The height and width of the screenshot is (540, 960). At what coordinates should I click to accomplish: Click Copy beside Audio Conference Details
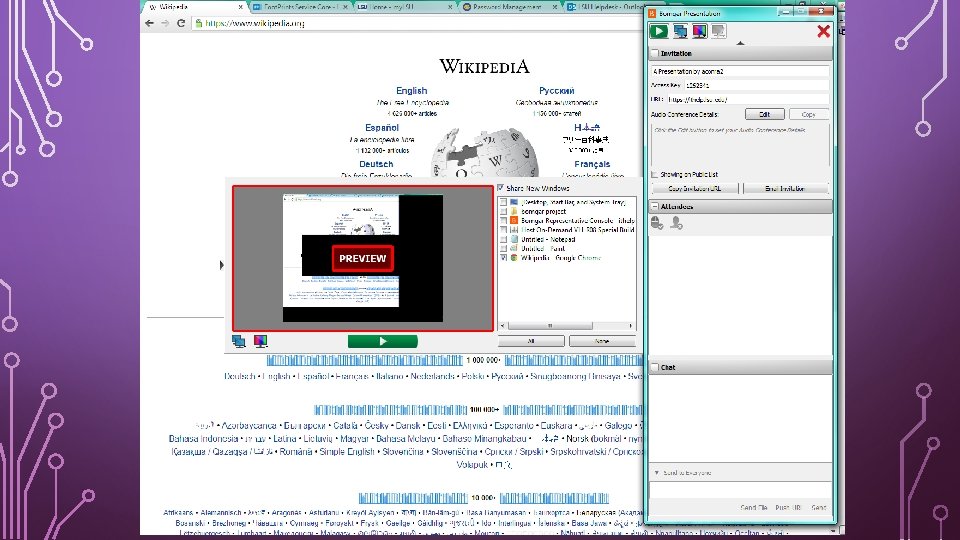(809, 114)
